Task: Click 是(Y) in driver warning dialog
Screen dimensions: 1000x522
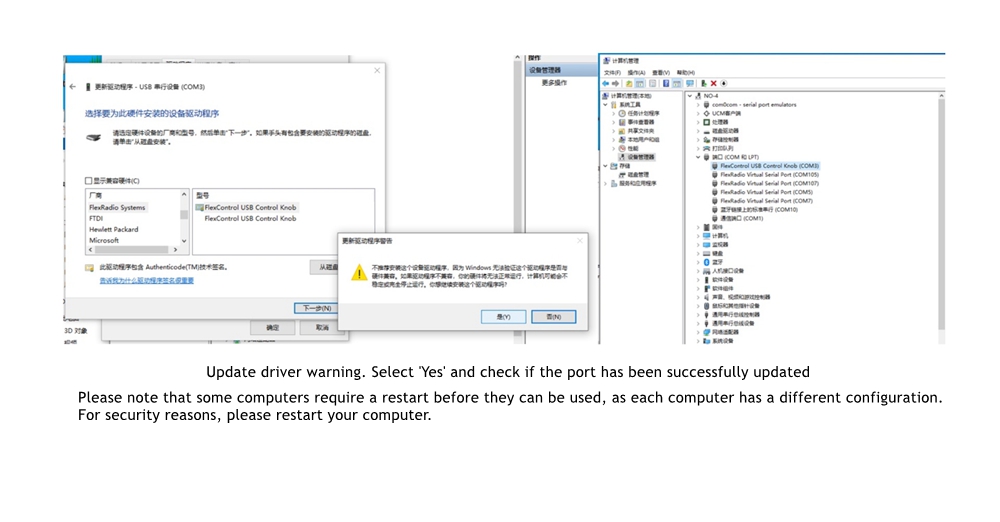Action: coord(503,316)
